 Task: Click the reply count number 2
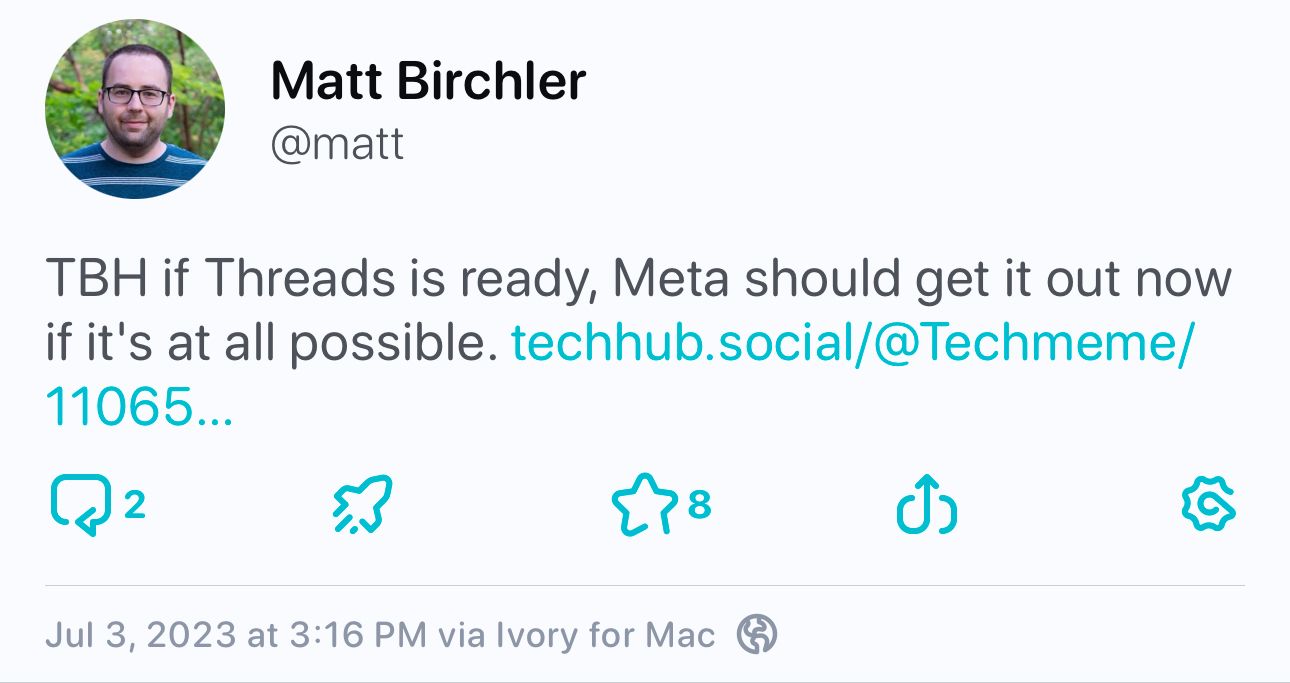(x=135, y=505)
